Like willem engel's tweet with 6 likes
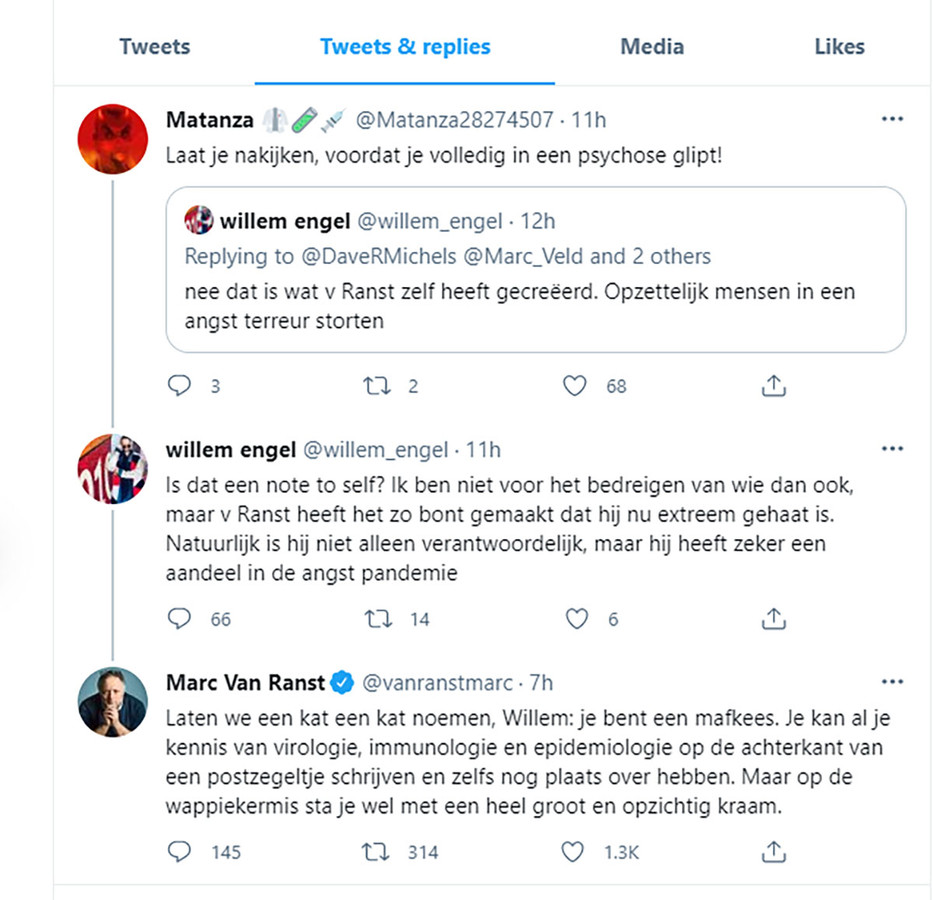 click(577, 619)
